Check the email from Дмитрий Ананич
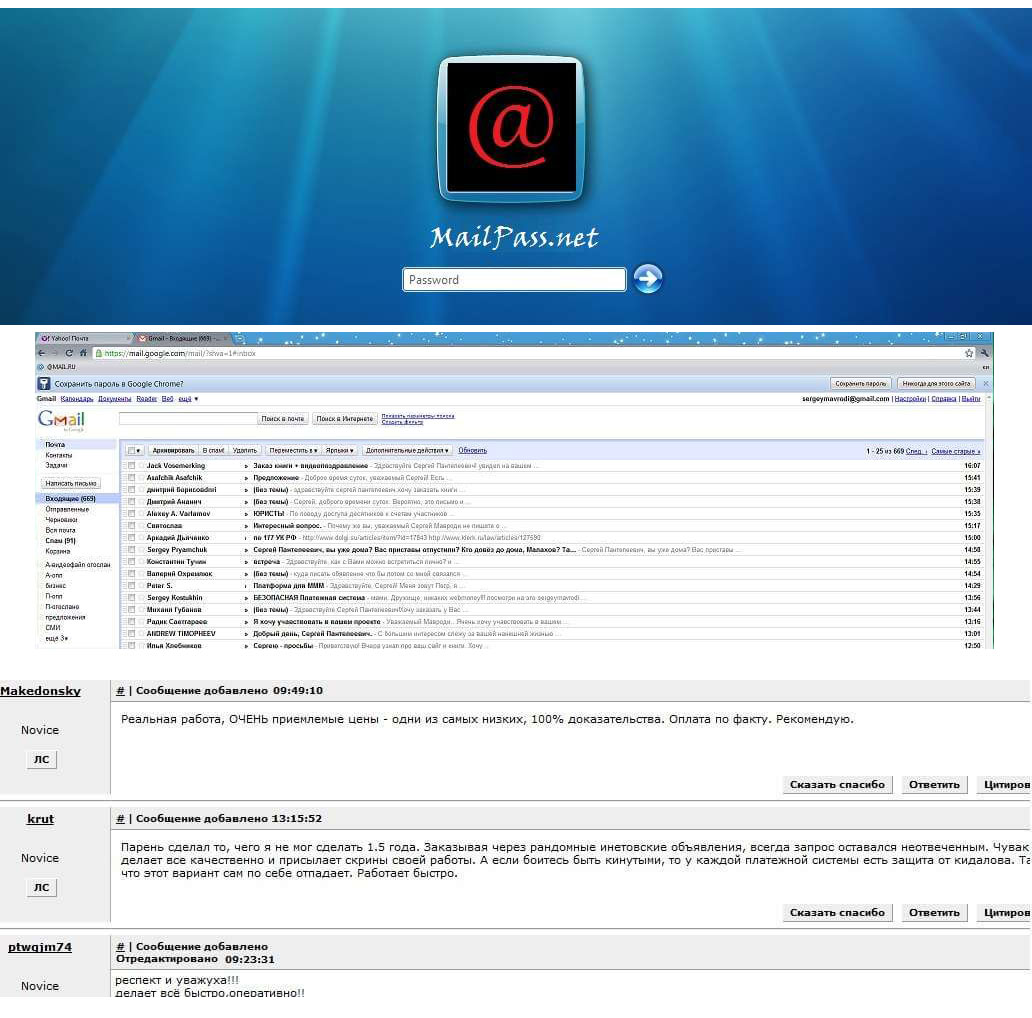Image resolution: width=1032 pixels, height=1018 pixels. point(132,502)
